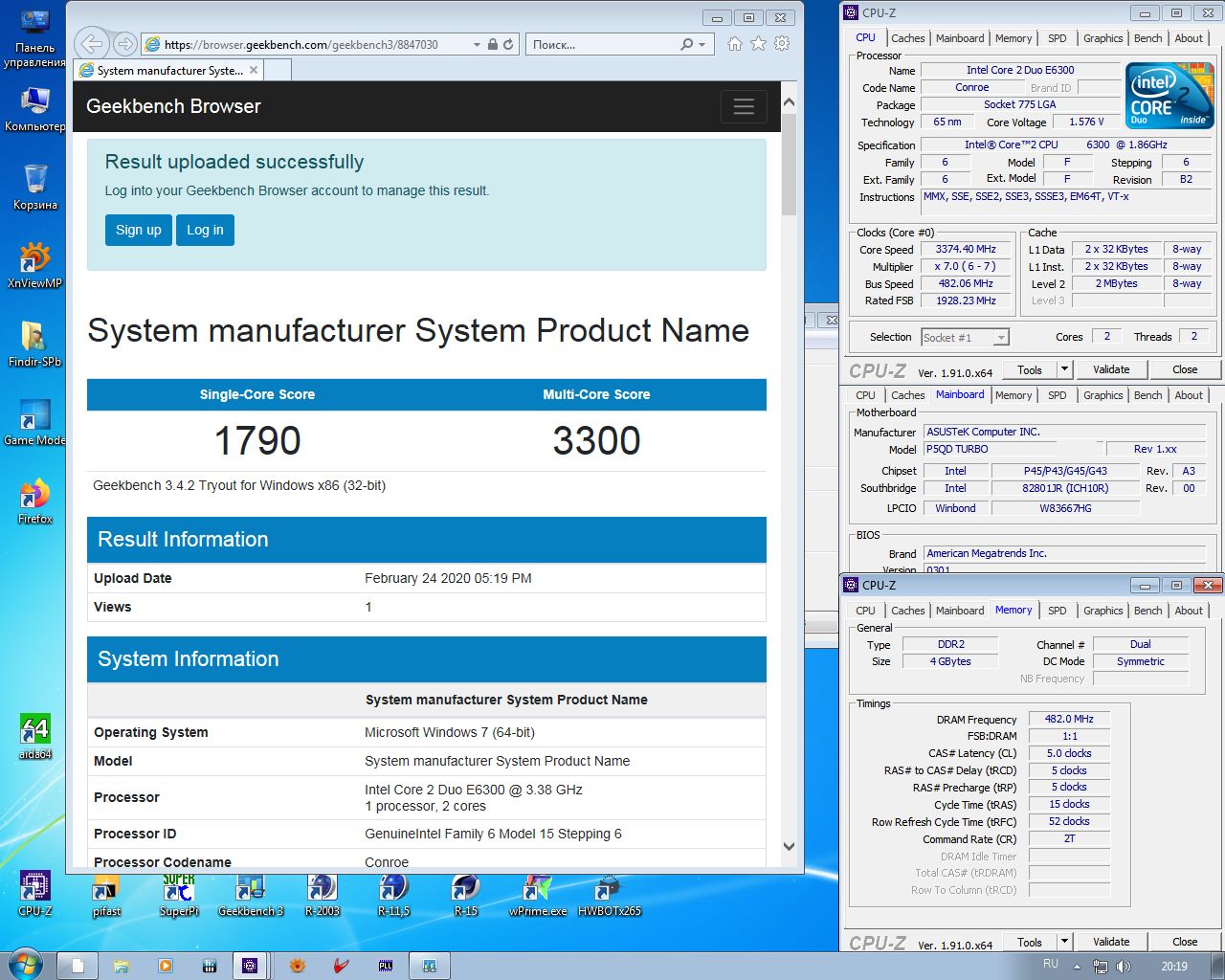Click Validate in top CPU-Z window
Screen dimensions: 1225x980
click(1111, 369)
